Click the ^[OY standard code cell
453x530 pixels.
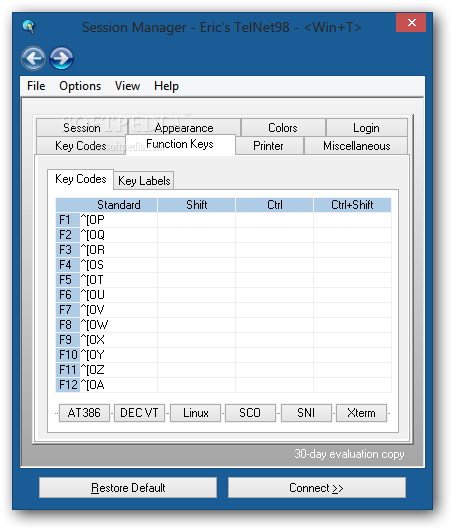click(119, 355)
